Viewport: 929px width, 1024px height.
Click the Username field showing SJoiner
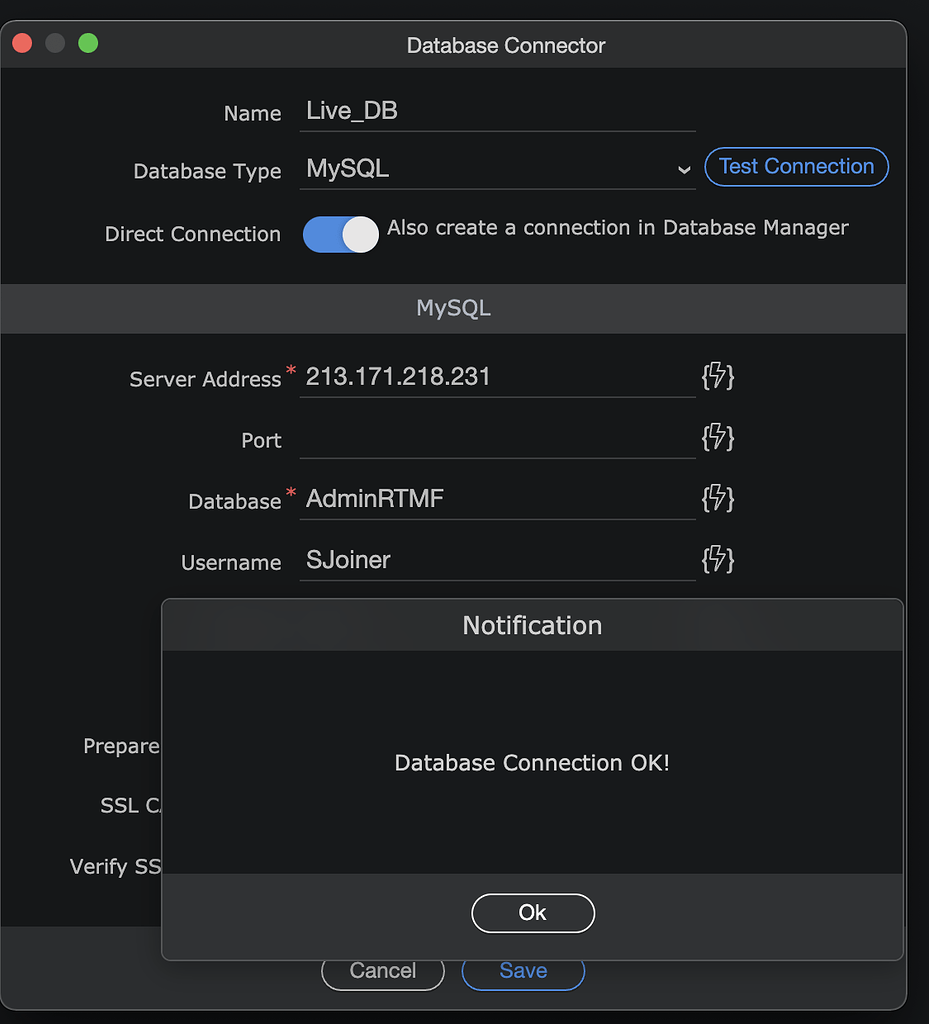(x=497, y=560)
